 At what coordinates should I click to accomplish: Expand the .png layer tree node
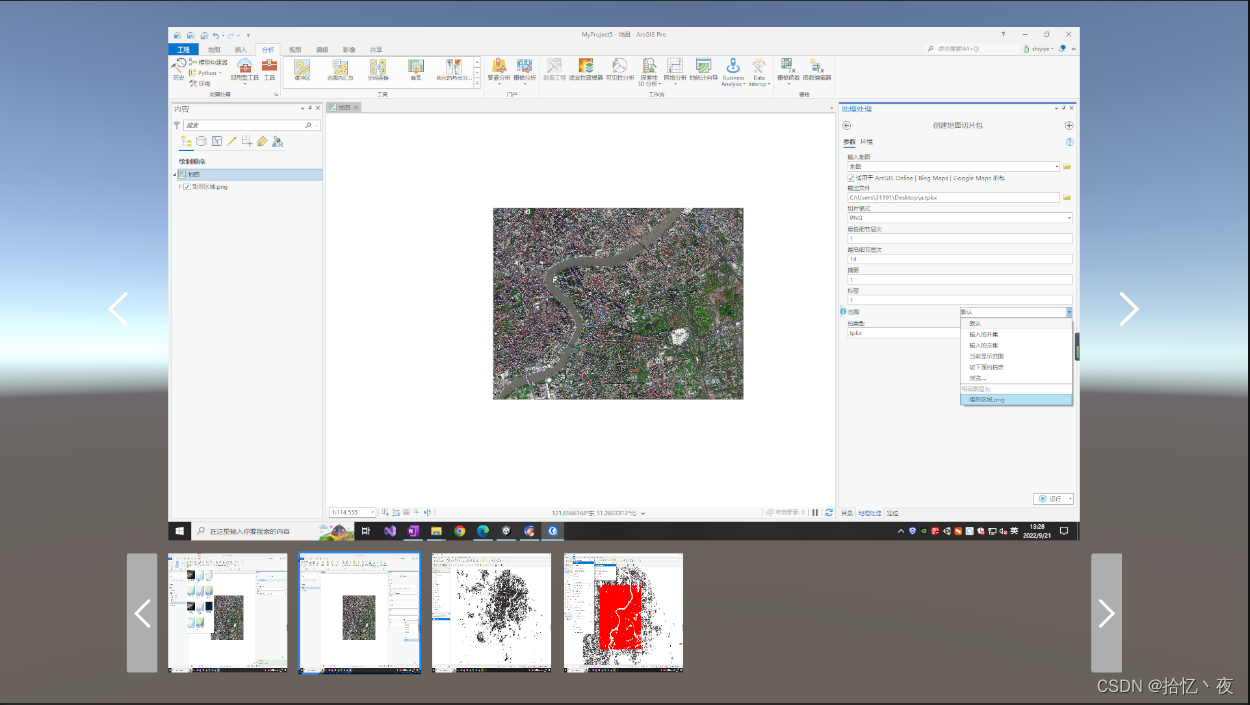tap(180, 186)
